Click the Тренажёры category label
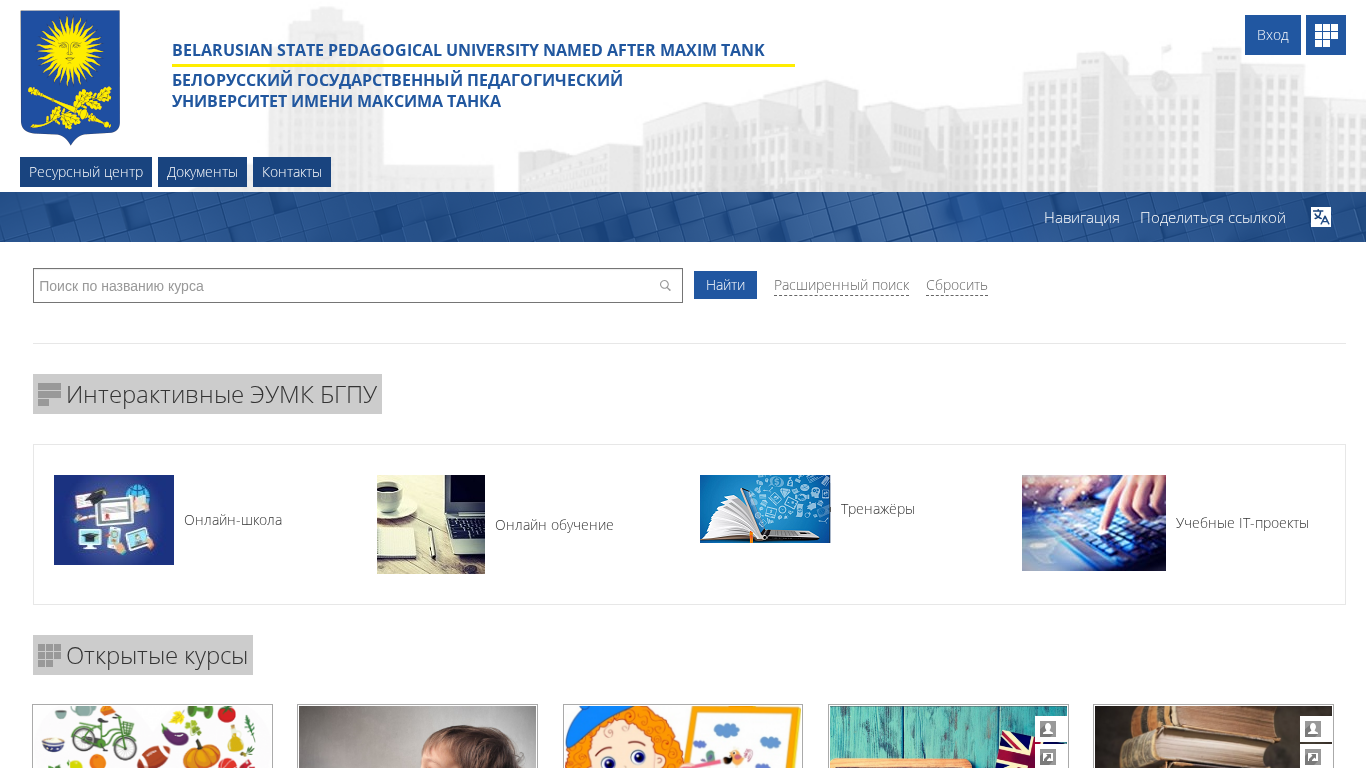Image resolution: width=1366 pixels, height=768 pixels. click(878, 509)
